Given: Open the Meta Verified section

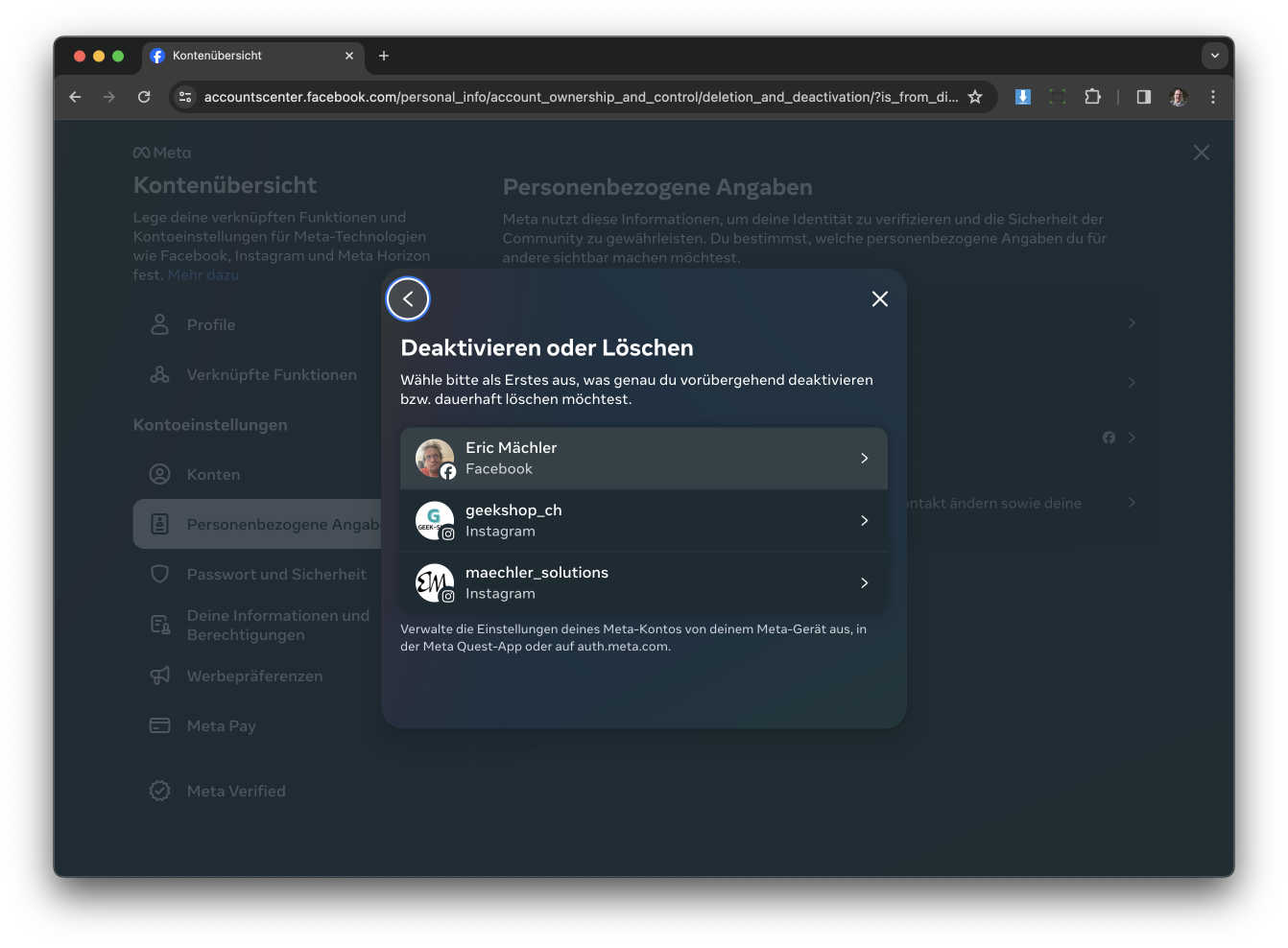Looking at the screenshot, I should (x=236, y=792).
